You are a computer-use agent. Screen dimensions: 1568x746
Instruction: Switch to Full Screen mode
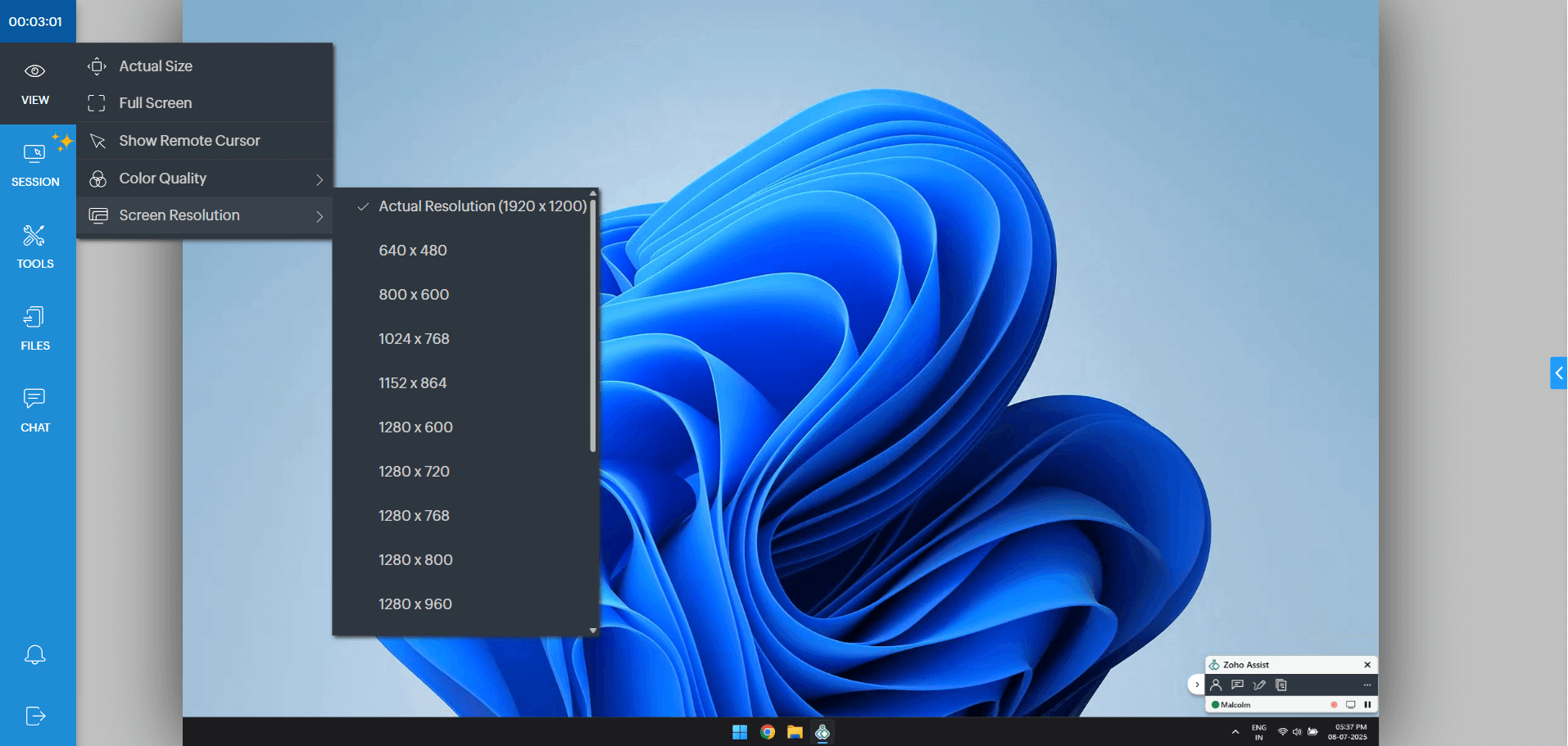click(155, 103)
